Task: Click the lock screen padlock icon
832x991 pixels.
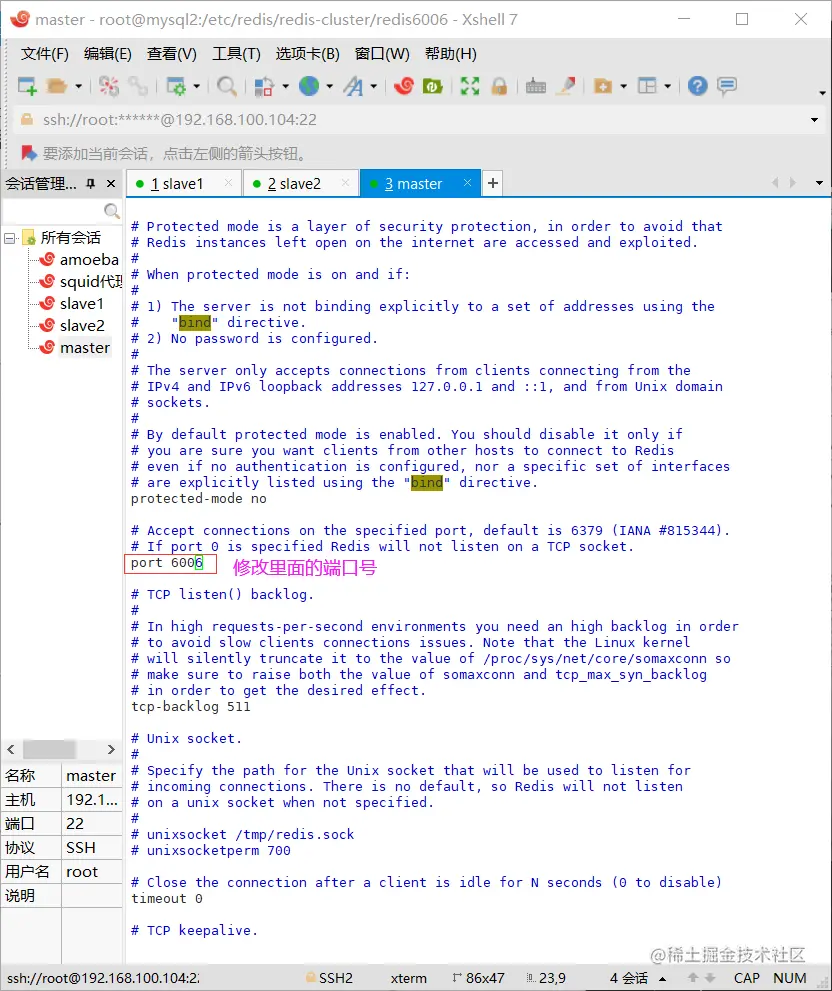Action: point(499,86)
